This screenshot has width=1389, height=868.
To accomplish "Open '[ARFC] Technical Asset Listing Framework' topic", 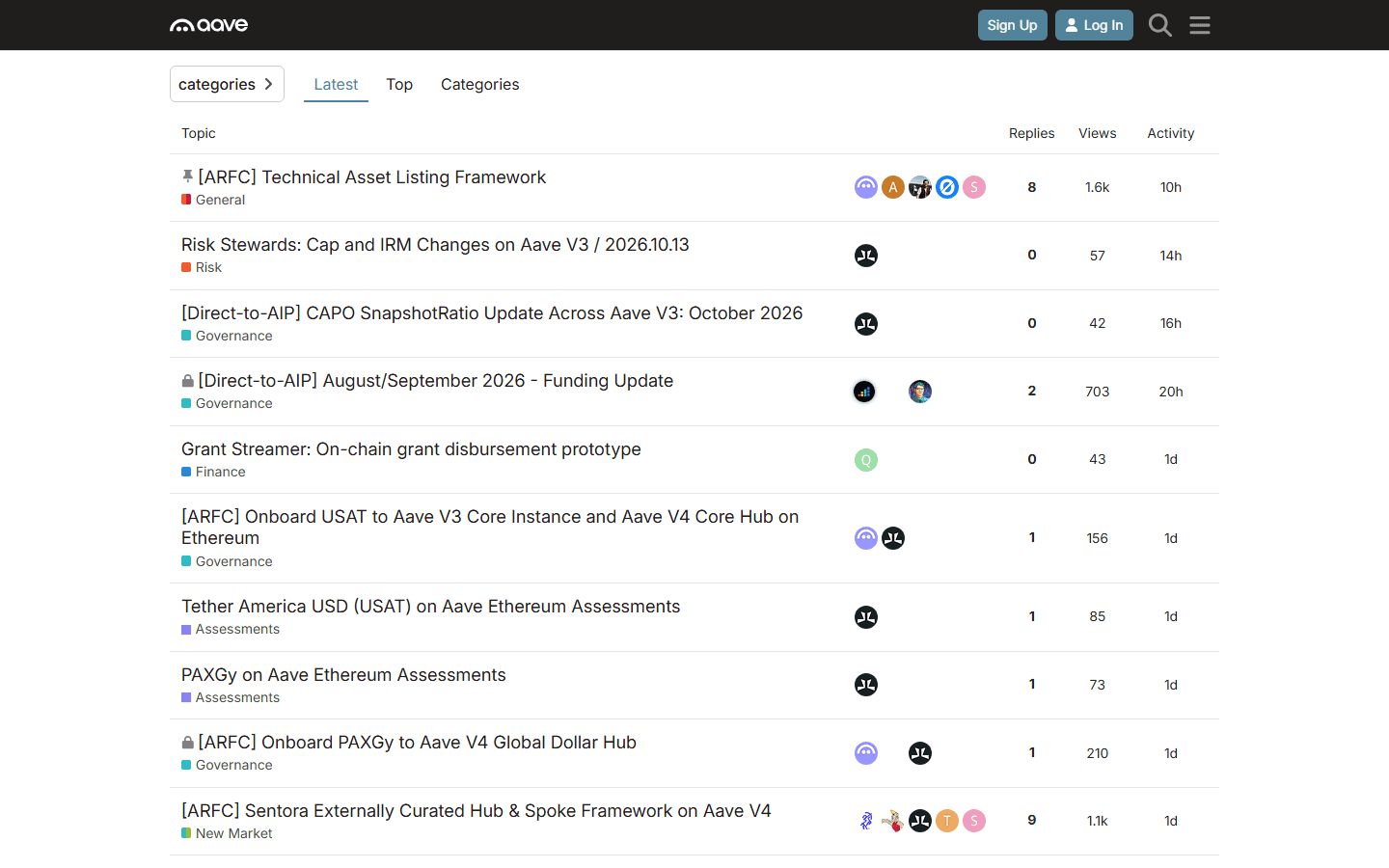I will pos(372,176).
